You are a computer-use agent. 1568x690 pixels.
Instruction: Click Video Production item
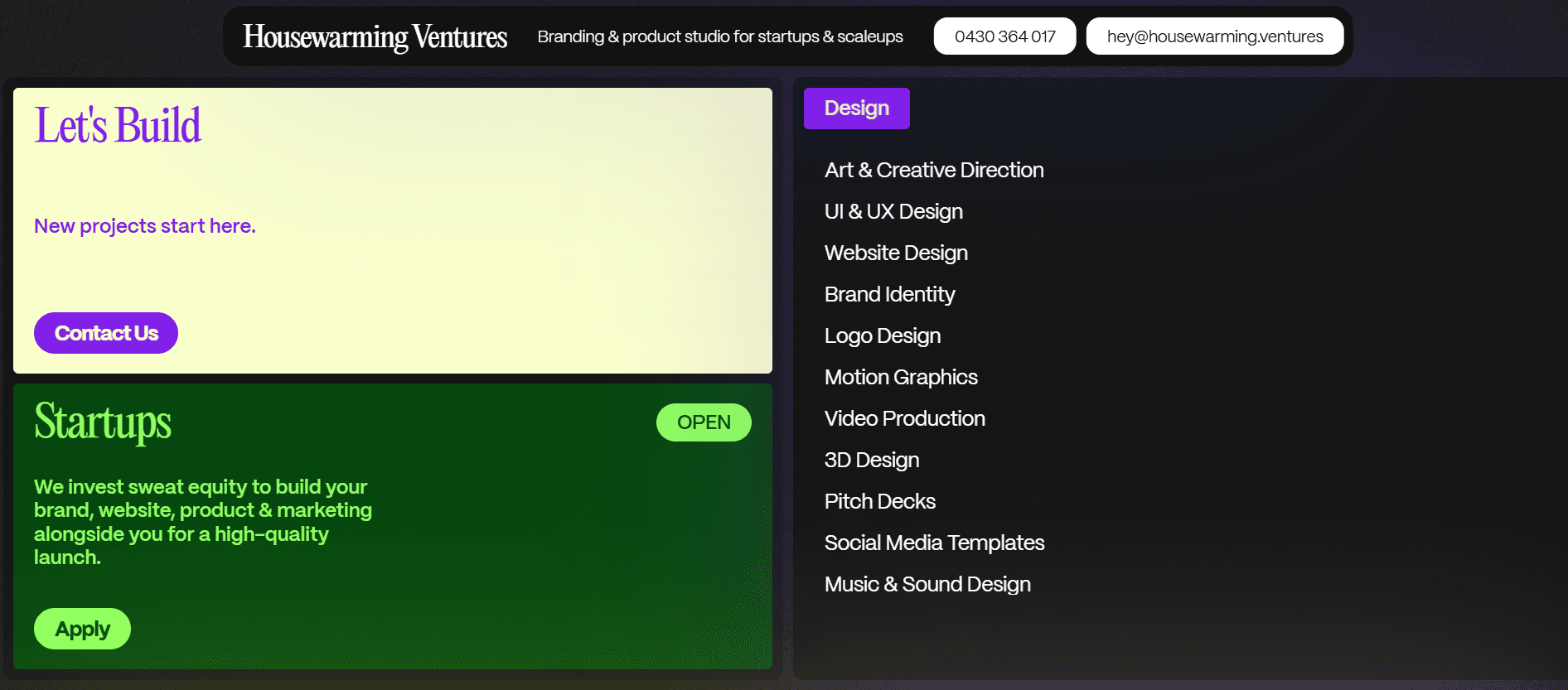(x=905, y=418)
